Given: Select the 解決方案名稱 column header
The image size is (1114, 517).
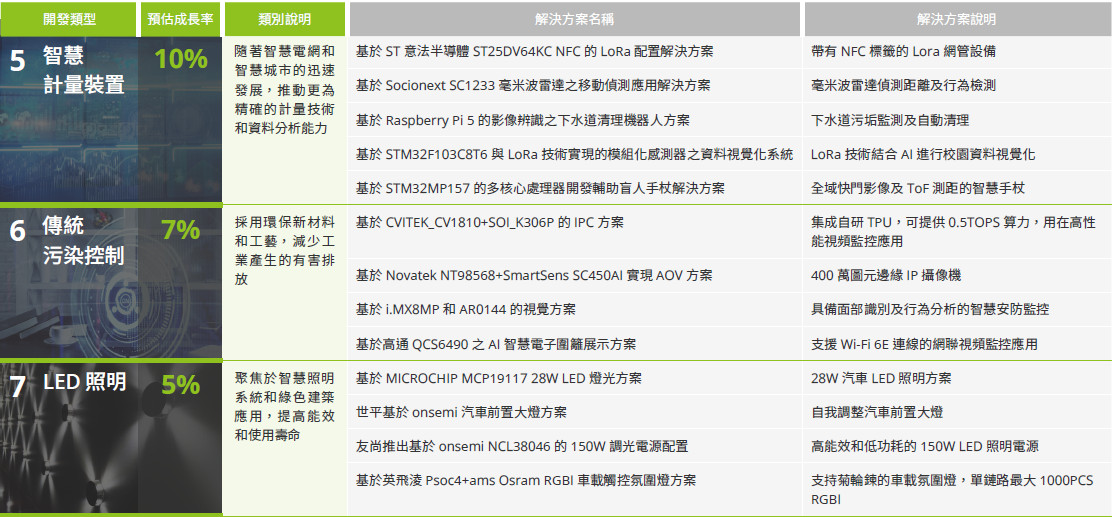Looking at the screenshot, I should click(x=574, y=19).
